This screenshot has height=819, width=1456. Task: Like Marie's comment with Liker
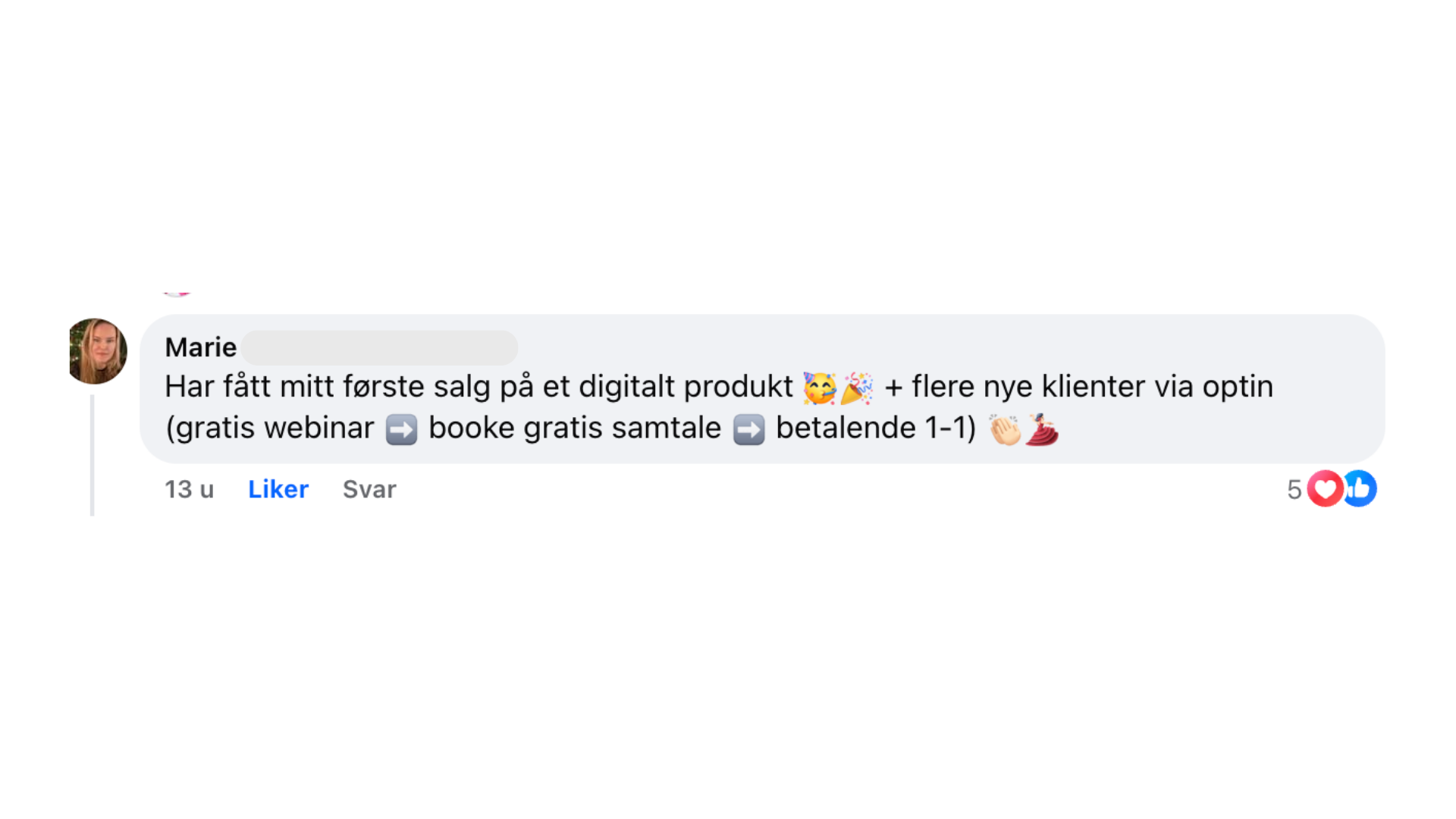(278, 489)
